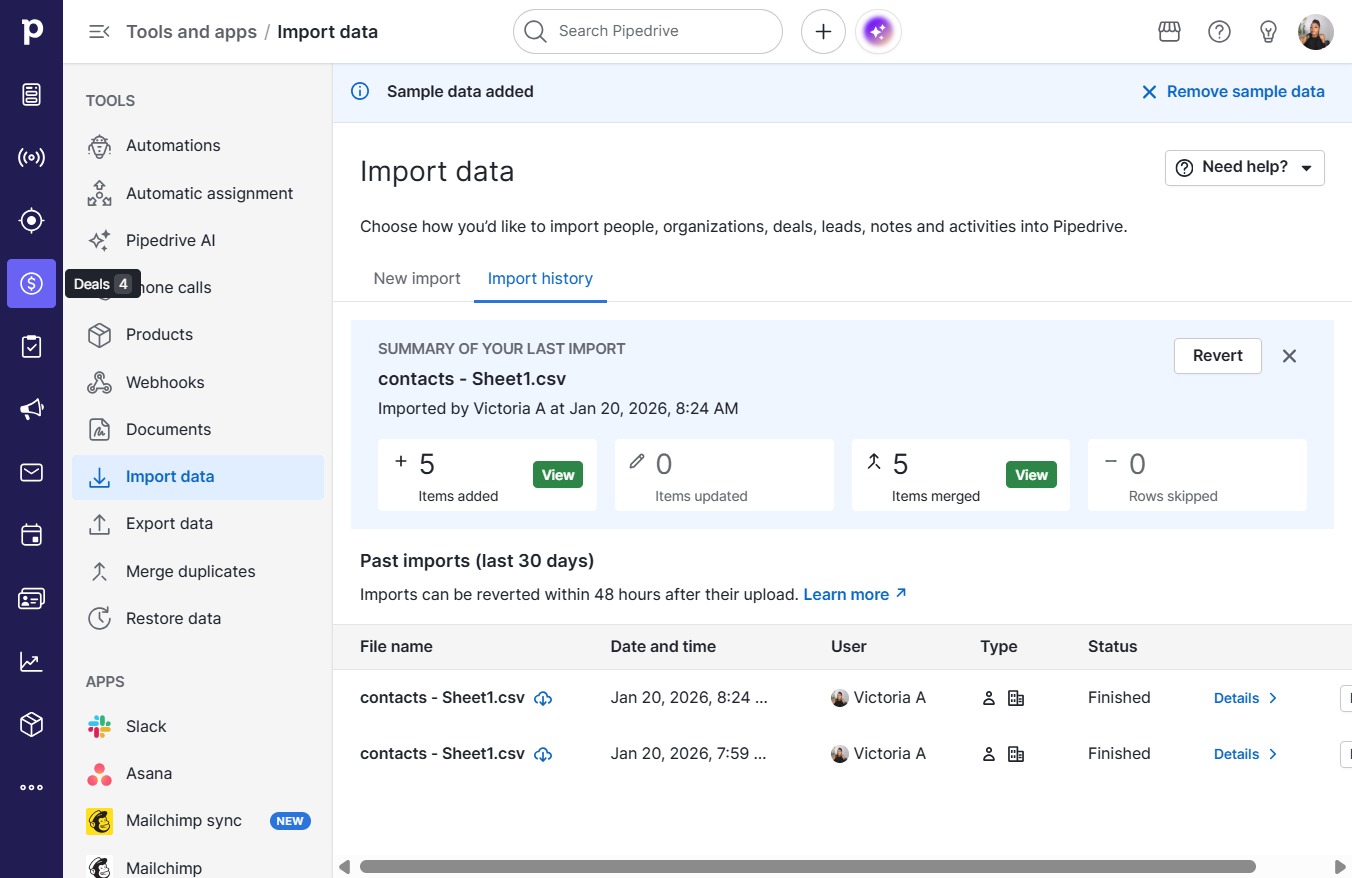Open the document list icon in the left rail
1352x878 pixels.
point(31,95)
